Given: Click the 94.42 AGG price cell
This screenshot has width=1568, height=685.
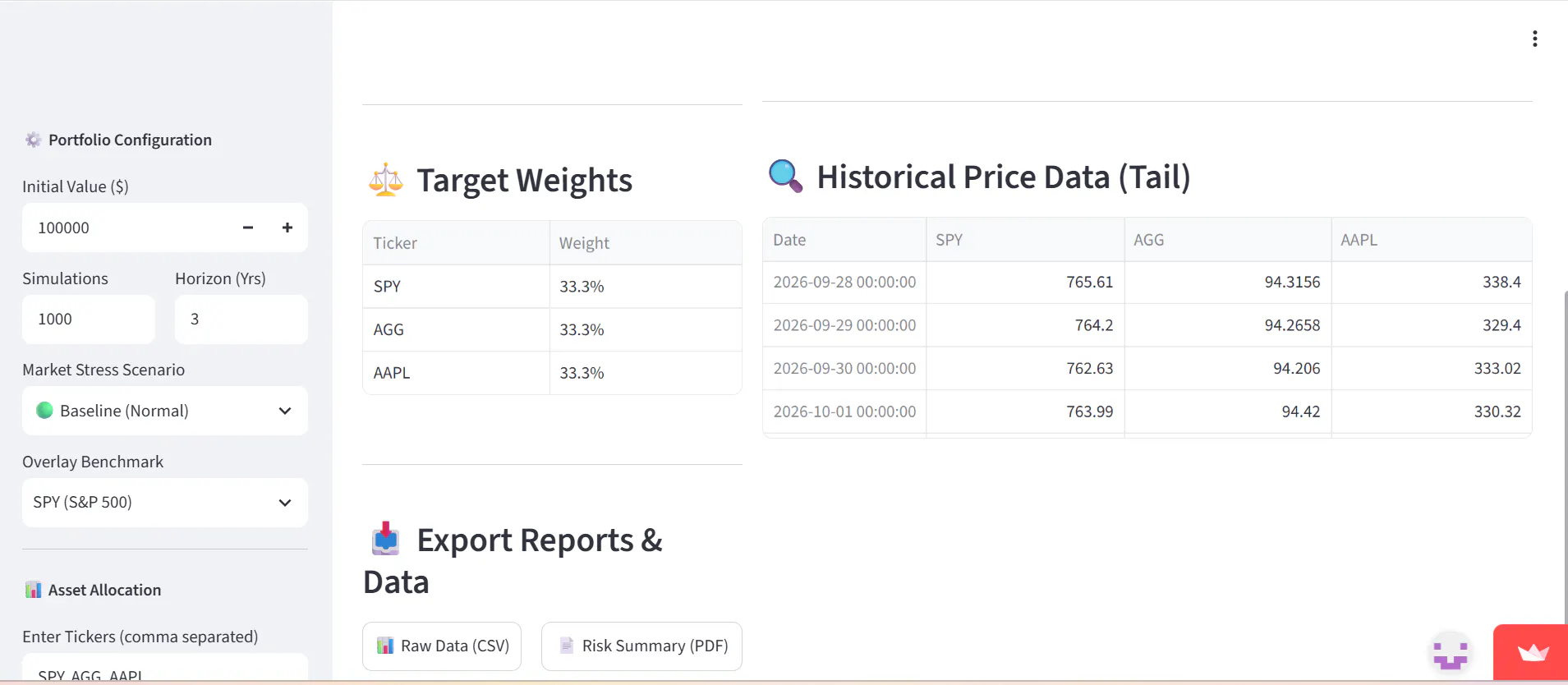Looking at the screenshot, I should 1228,411.
